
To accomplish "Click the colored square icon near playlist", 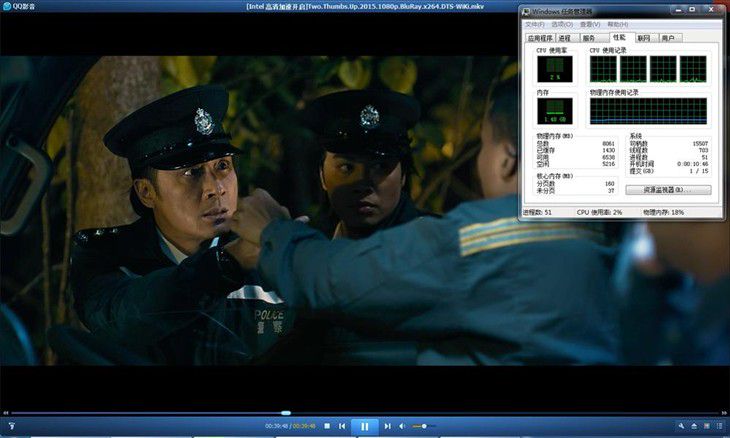I will pos(707,426).
